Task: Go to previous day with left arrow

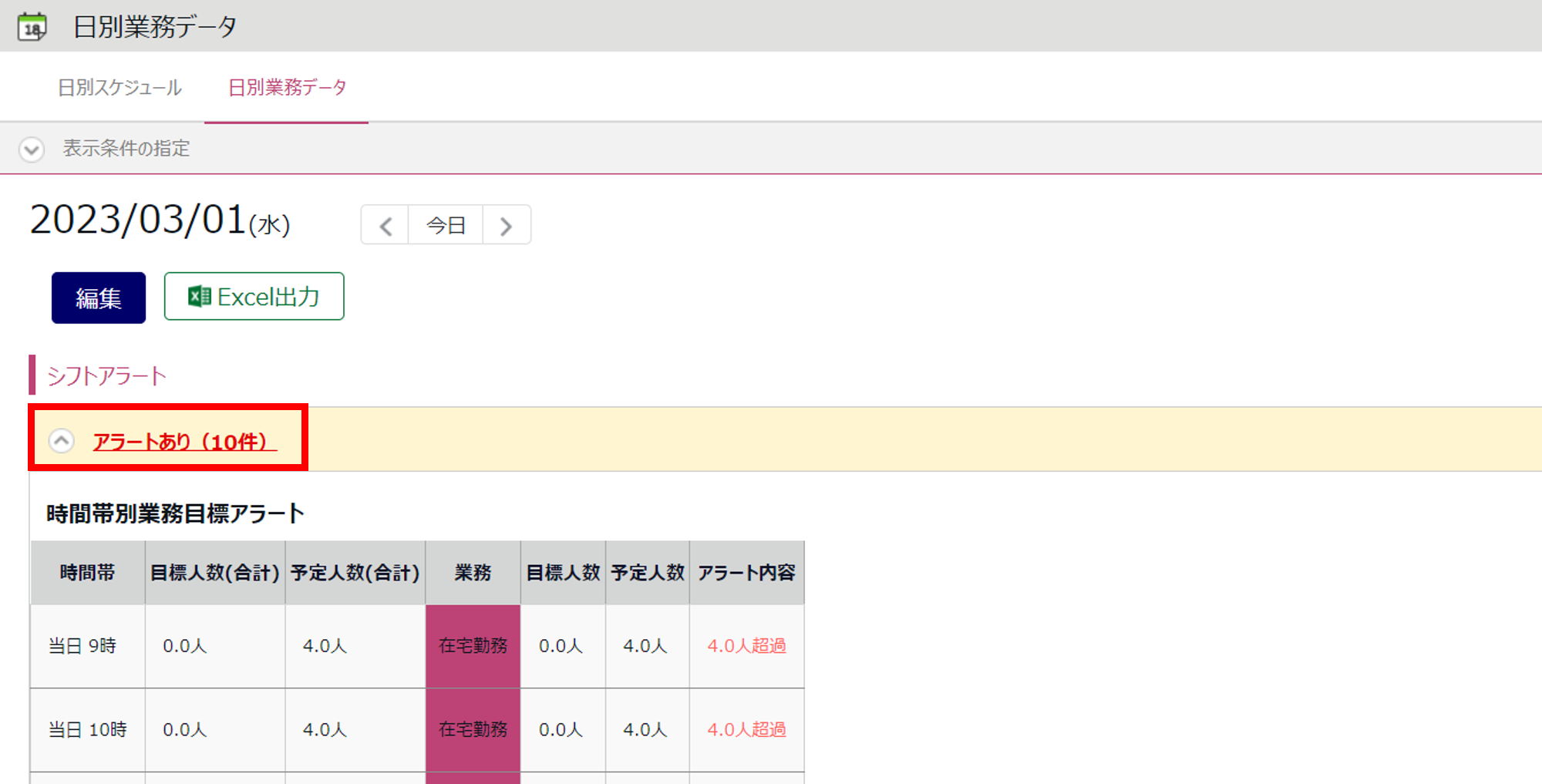Action: pyautogui.click(x=385, y=225)
